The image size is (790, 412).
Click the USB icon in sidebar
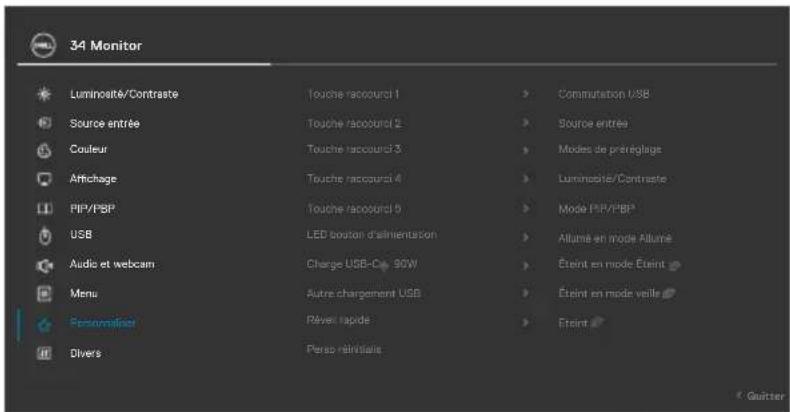45,236
